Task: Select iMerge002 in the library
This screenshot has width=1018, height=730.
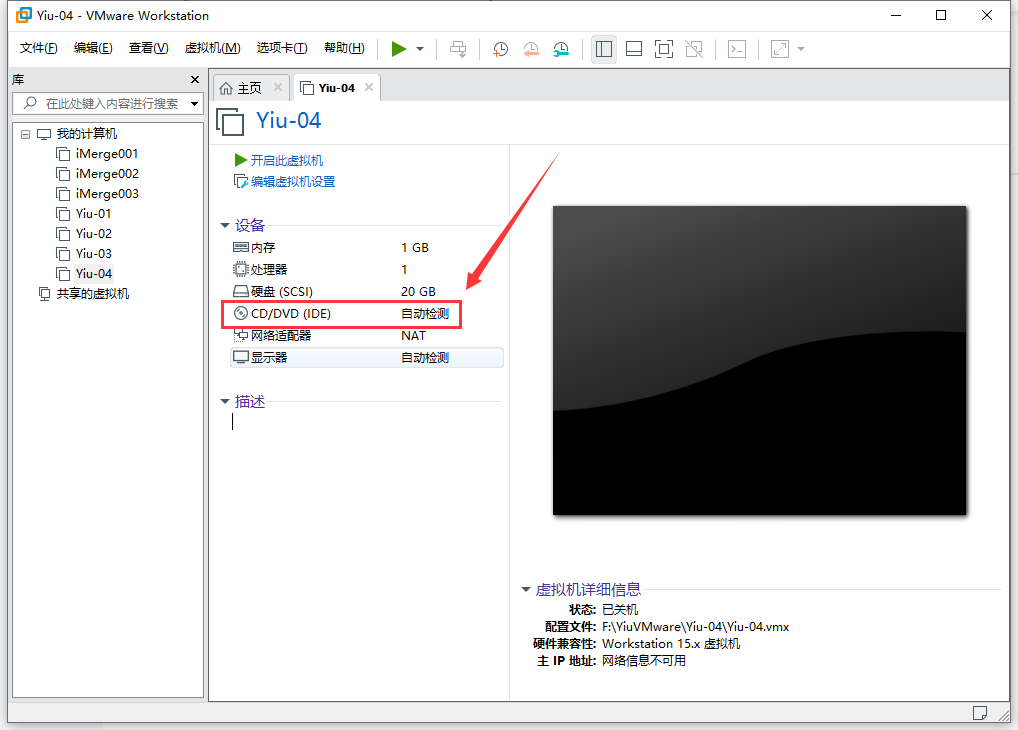Action: 97,174
